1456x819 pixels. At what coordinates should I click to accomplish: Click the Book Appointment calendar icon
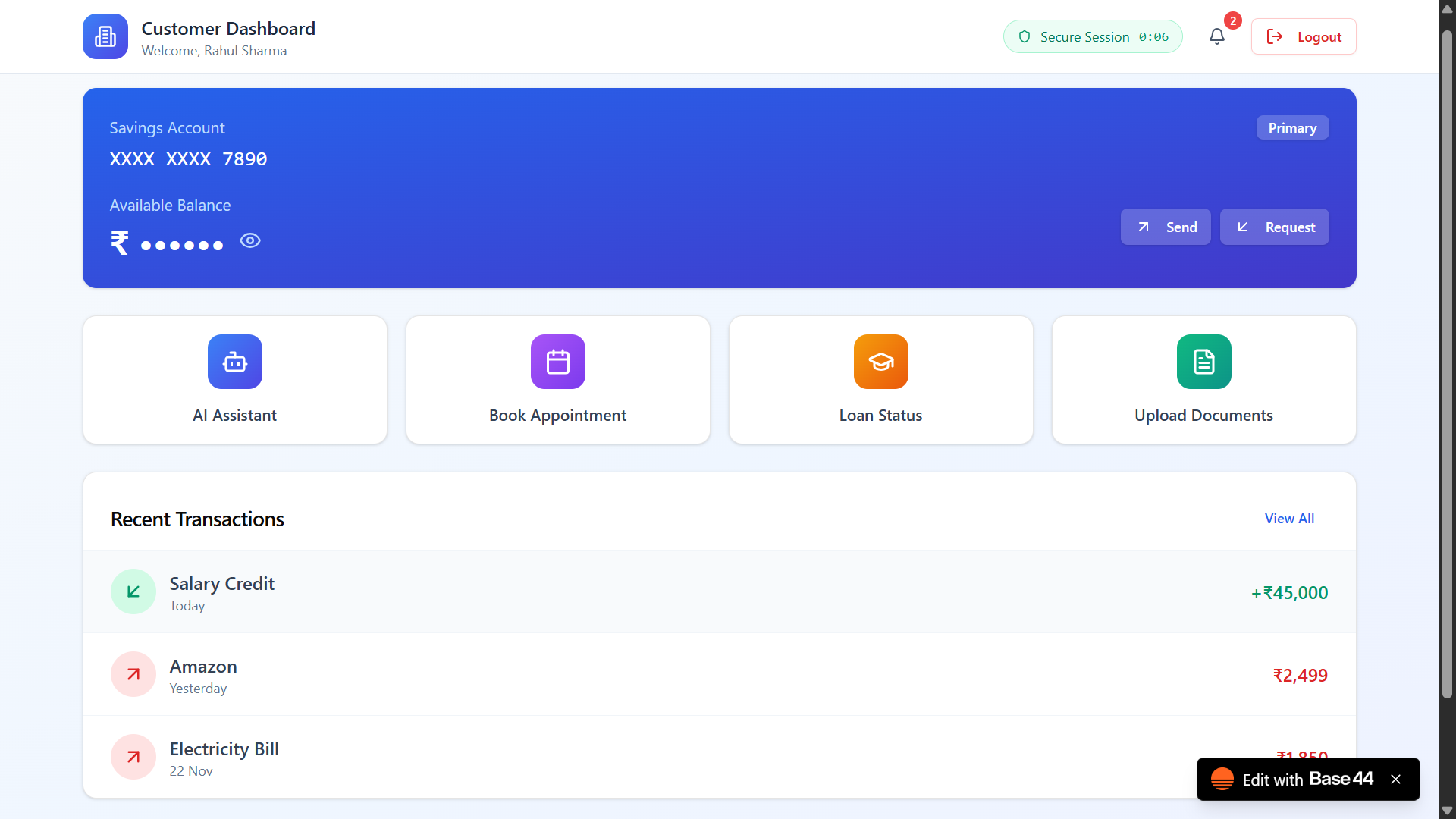pos(558,362)
